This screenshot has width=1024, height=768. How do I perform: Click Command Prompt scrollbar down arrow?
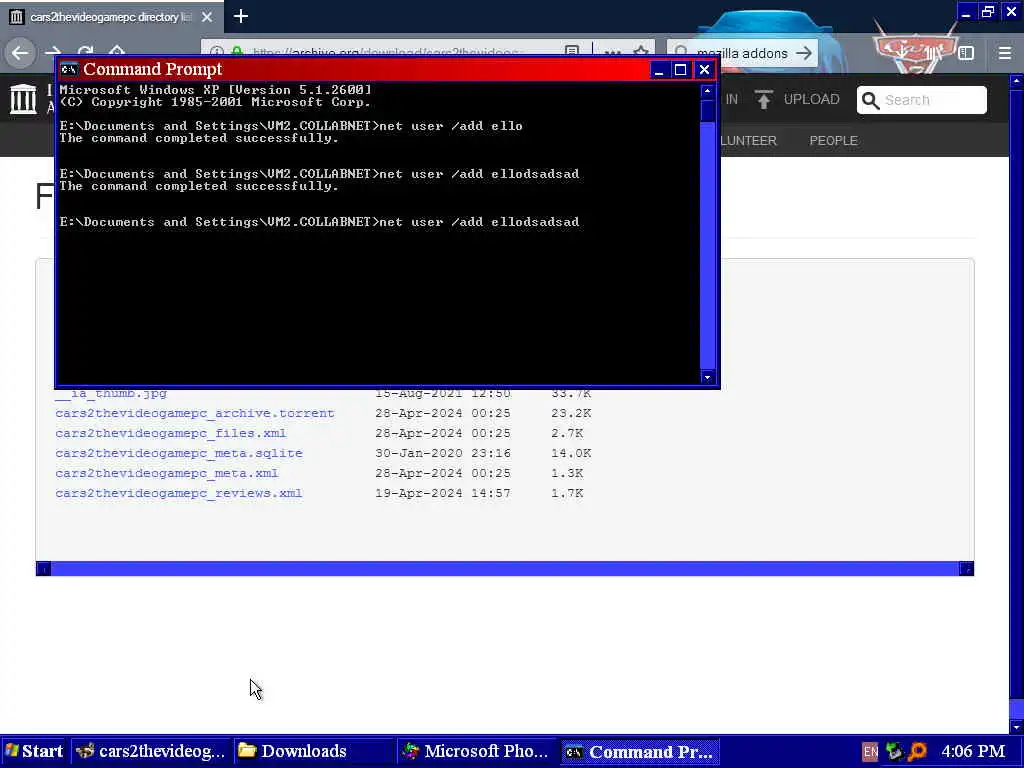coord(707,377)
